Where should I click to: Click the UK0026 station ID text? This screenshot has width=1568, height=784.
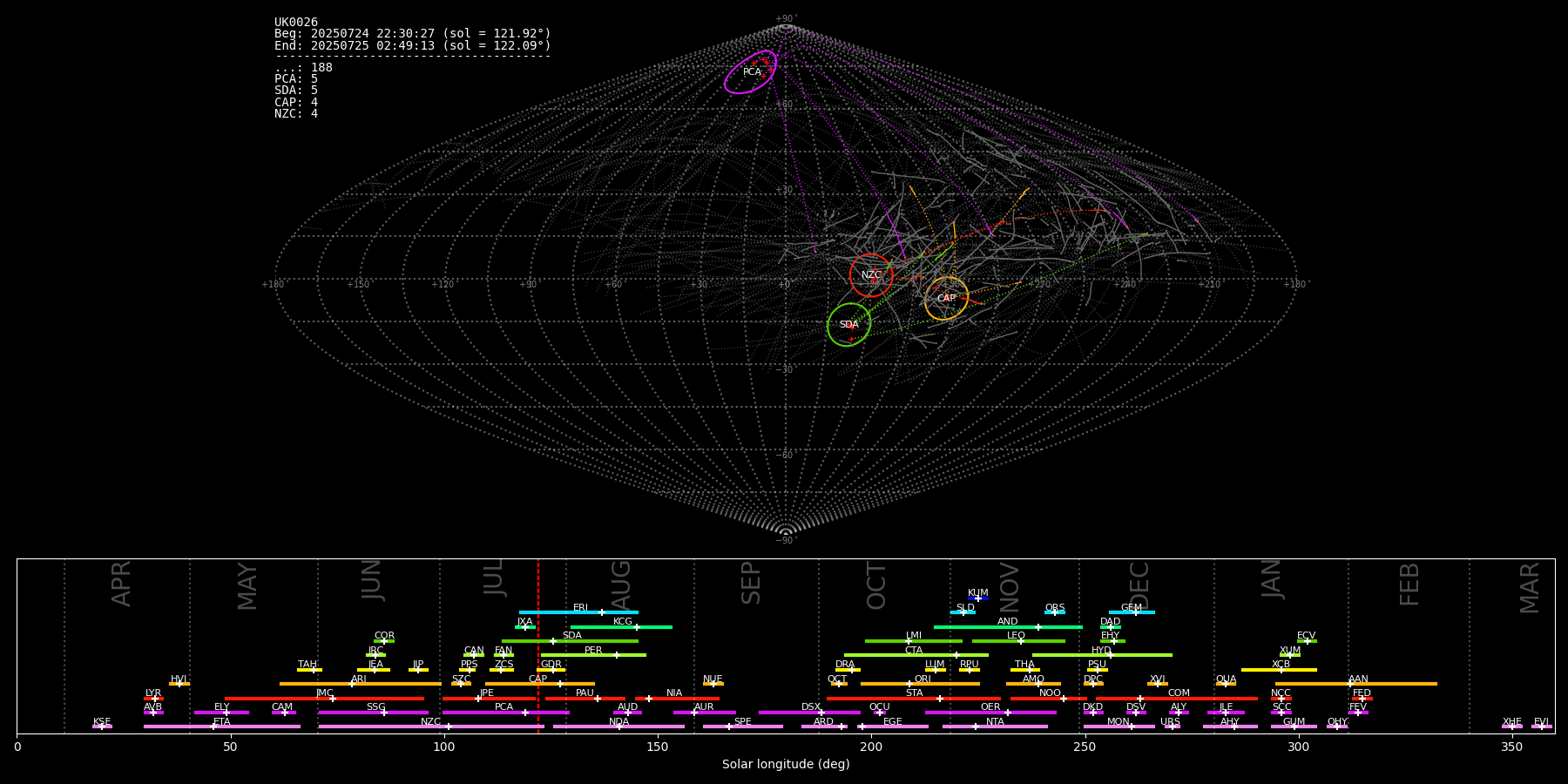click(x=296, y=23)
